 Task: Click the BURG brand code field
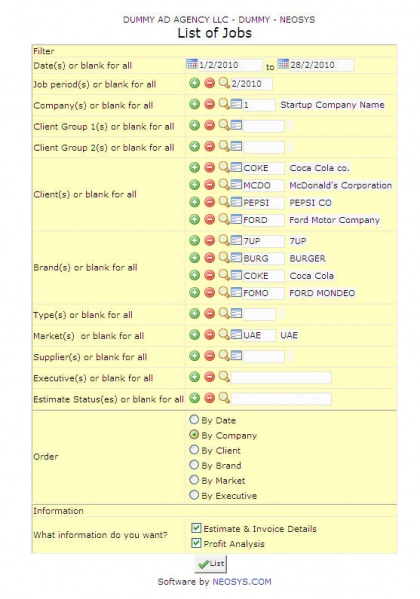(x=264, y=259)
